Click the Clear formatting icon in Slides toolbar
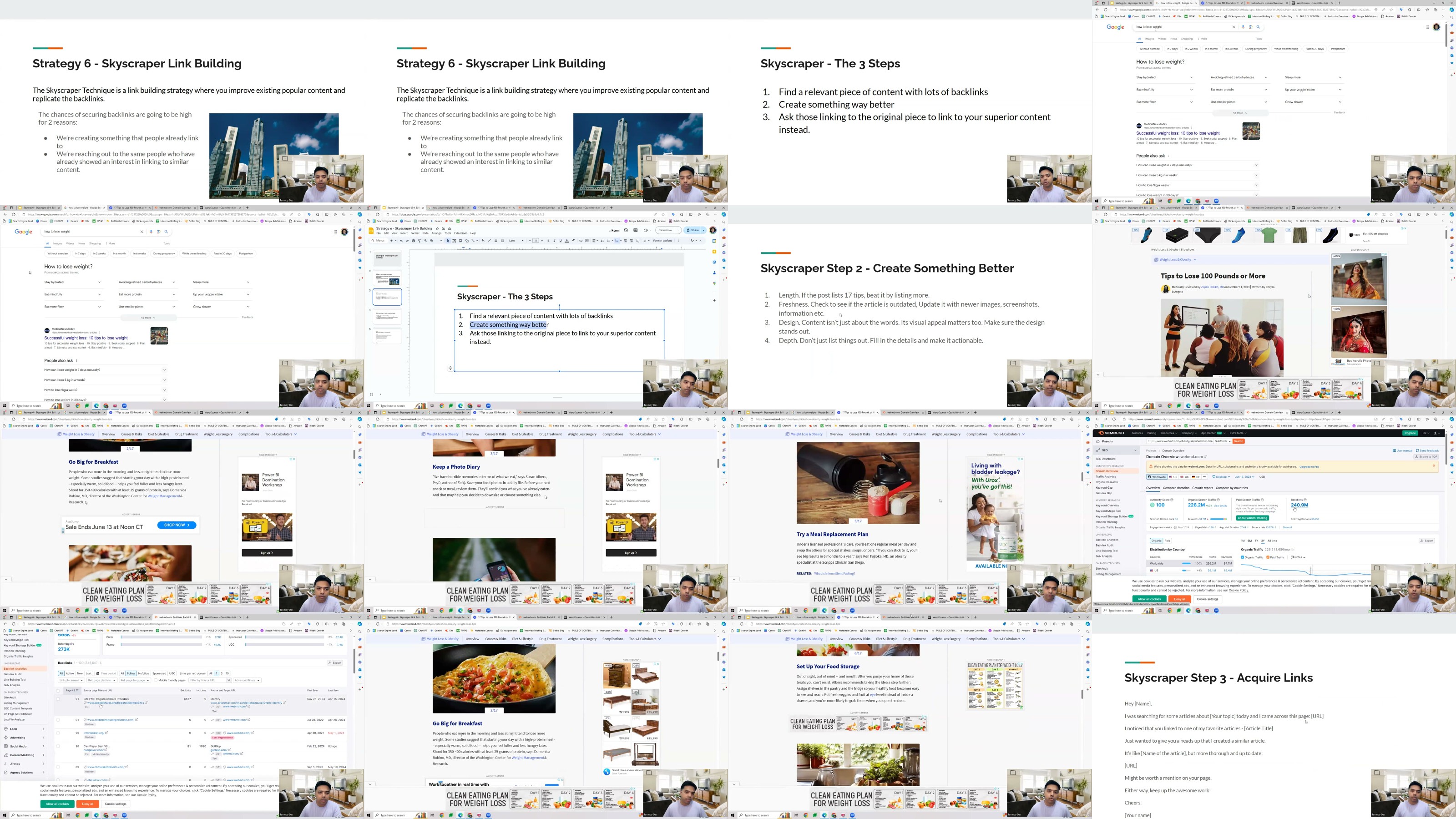1456x819 pixels. [637, 241]
